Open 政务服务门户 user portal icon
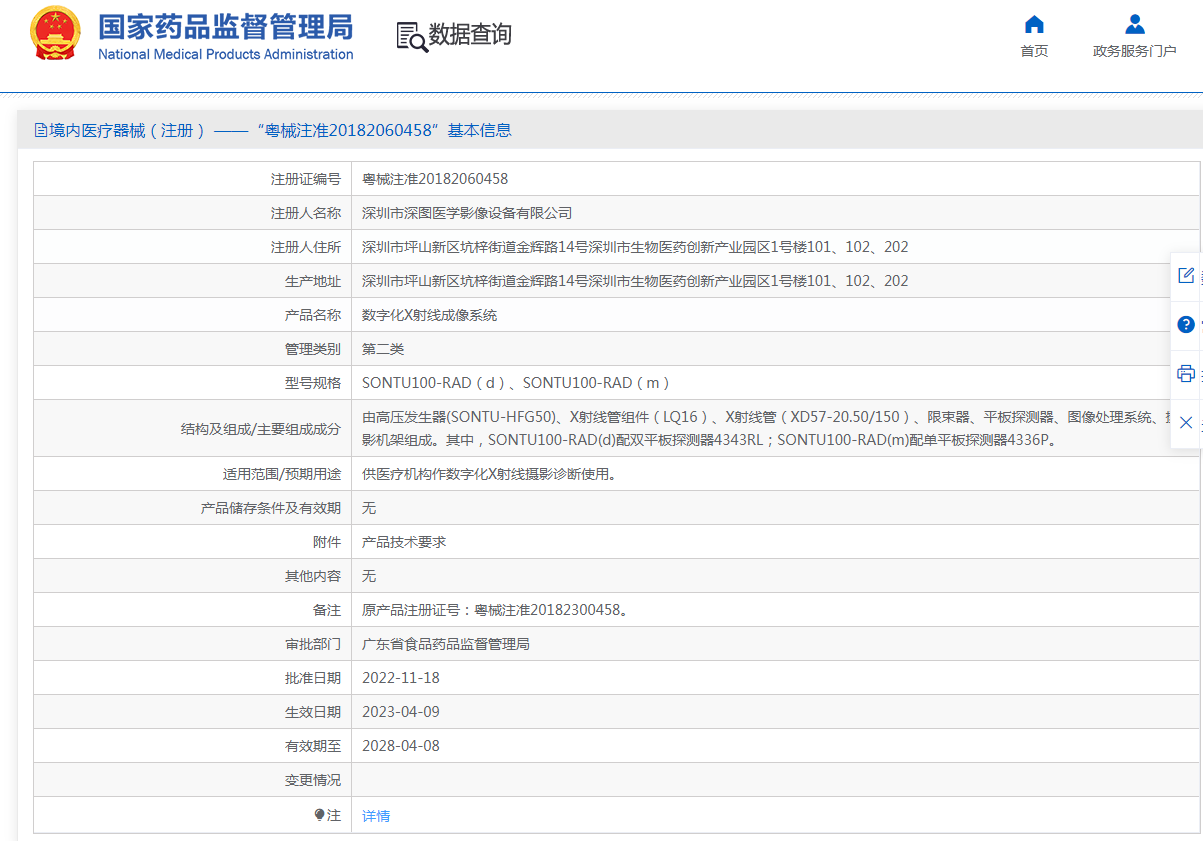Viewport: 1203px width, 841px height. (x=1134, y=24)
